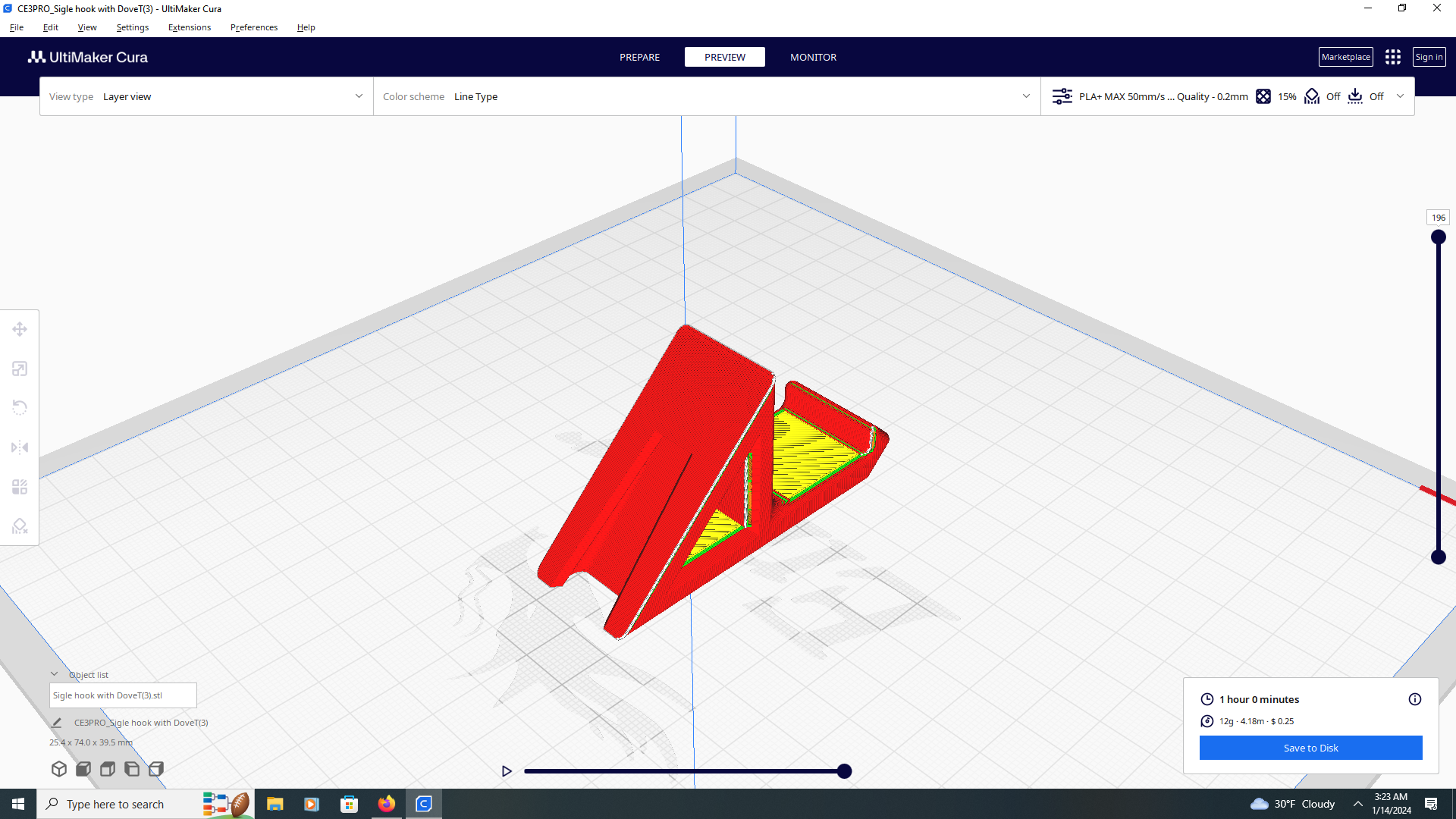Open the Extensions menu
Viewport: 1456px width, 819px height.
tap(190, 27)
